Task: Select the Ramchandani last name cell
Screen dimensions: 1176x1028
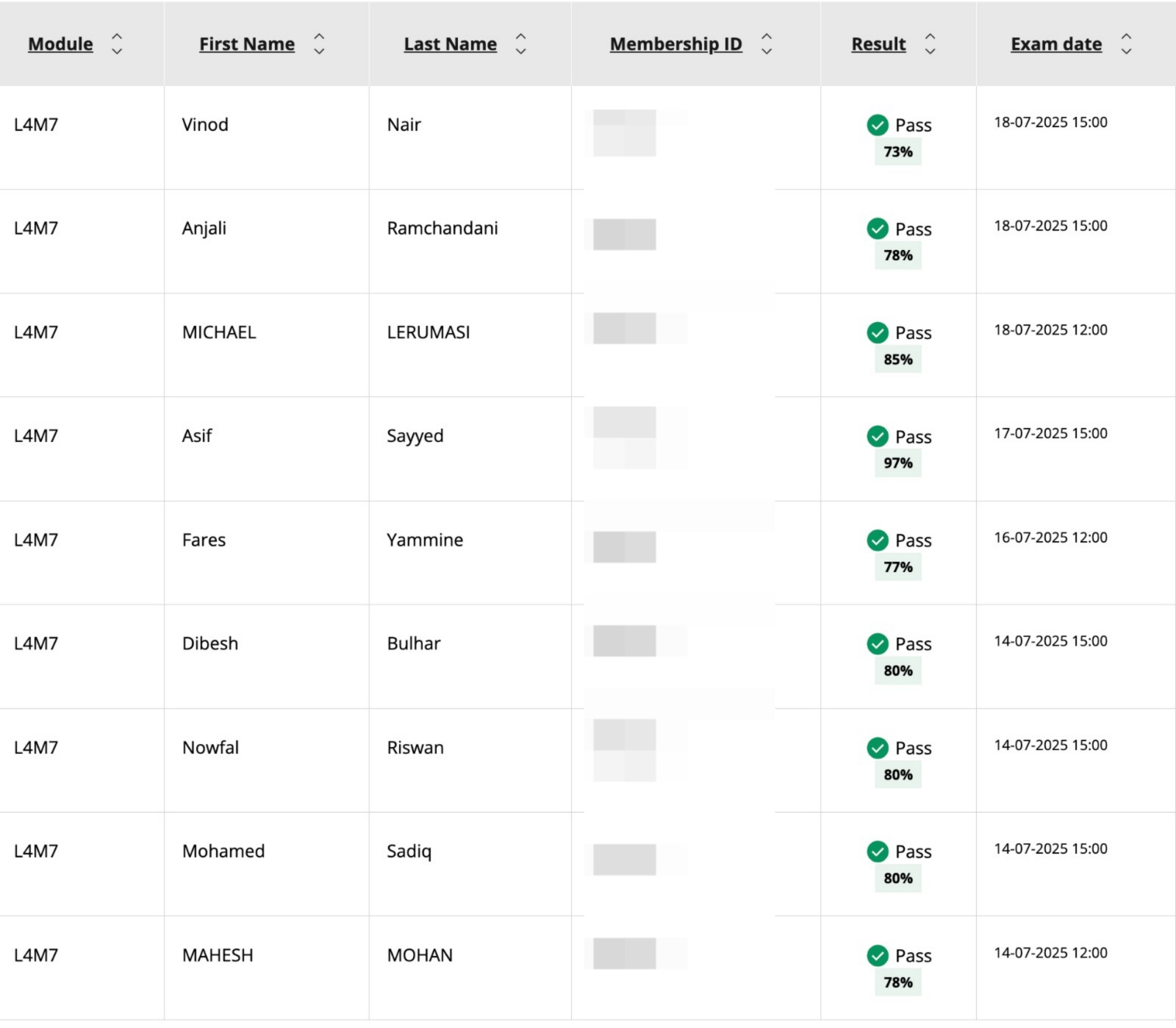Action: coord(442,229)
